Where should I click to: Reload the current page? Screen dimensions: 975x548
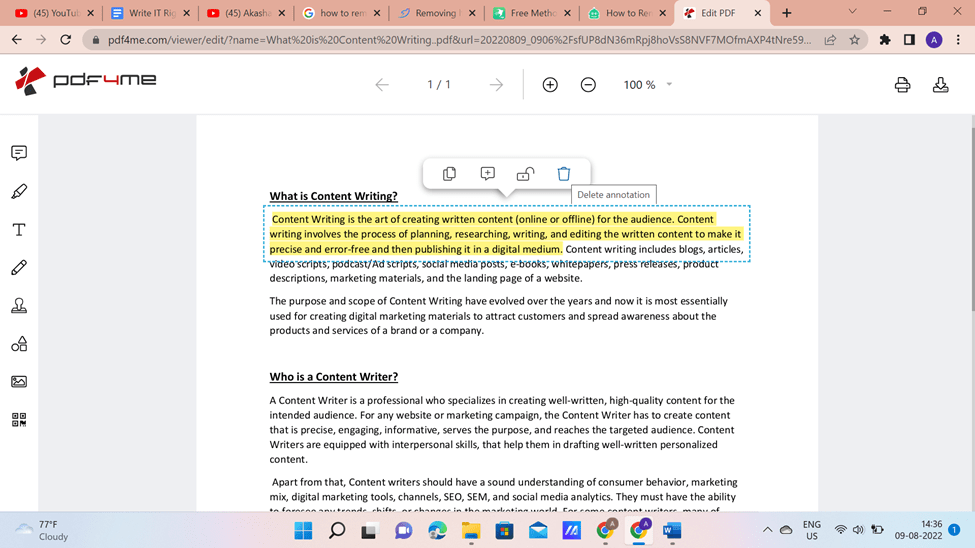pos(65,40)
